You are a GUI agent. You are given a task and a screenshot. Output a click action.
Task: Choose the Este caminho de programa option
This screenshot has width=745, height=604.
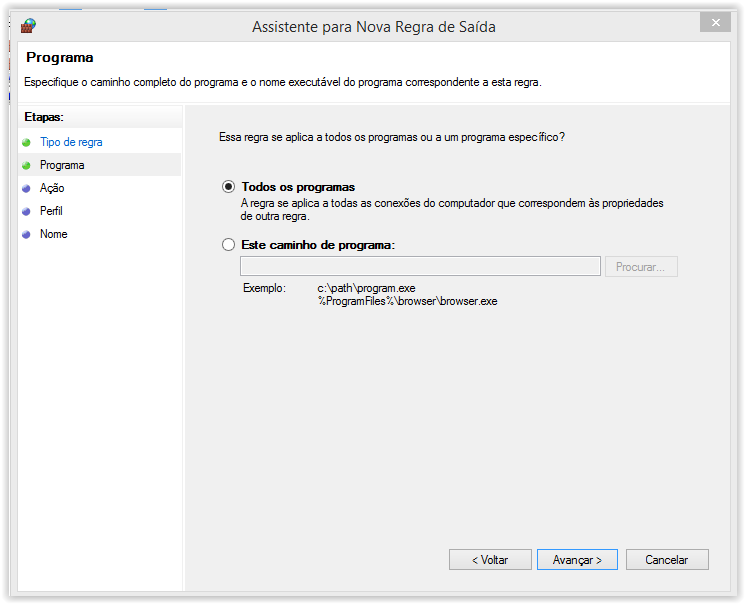229,245
